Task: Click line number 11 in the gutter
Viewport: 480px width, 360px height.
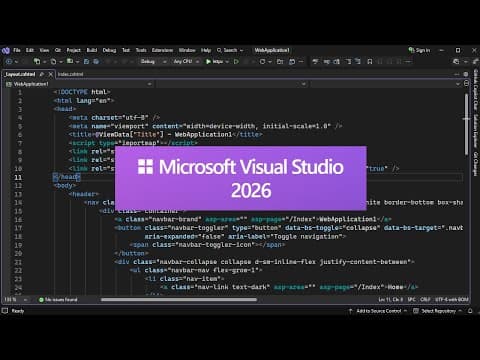Action: coord(18,177)
